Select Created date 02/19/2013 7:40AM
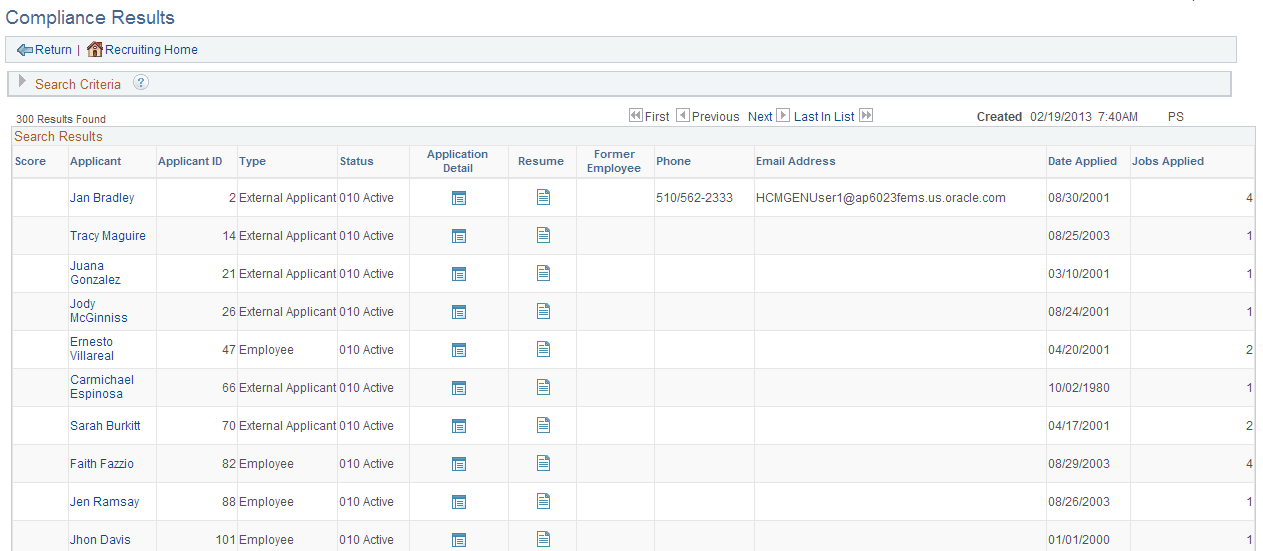The height and width of the screenshot is (551, 1263). [1084, 117]
